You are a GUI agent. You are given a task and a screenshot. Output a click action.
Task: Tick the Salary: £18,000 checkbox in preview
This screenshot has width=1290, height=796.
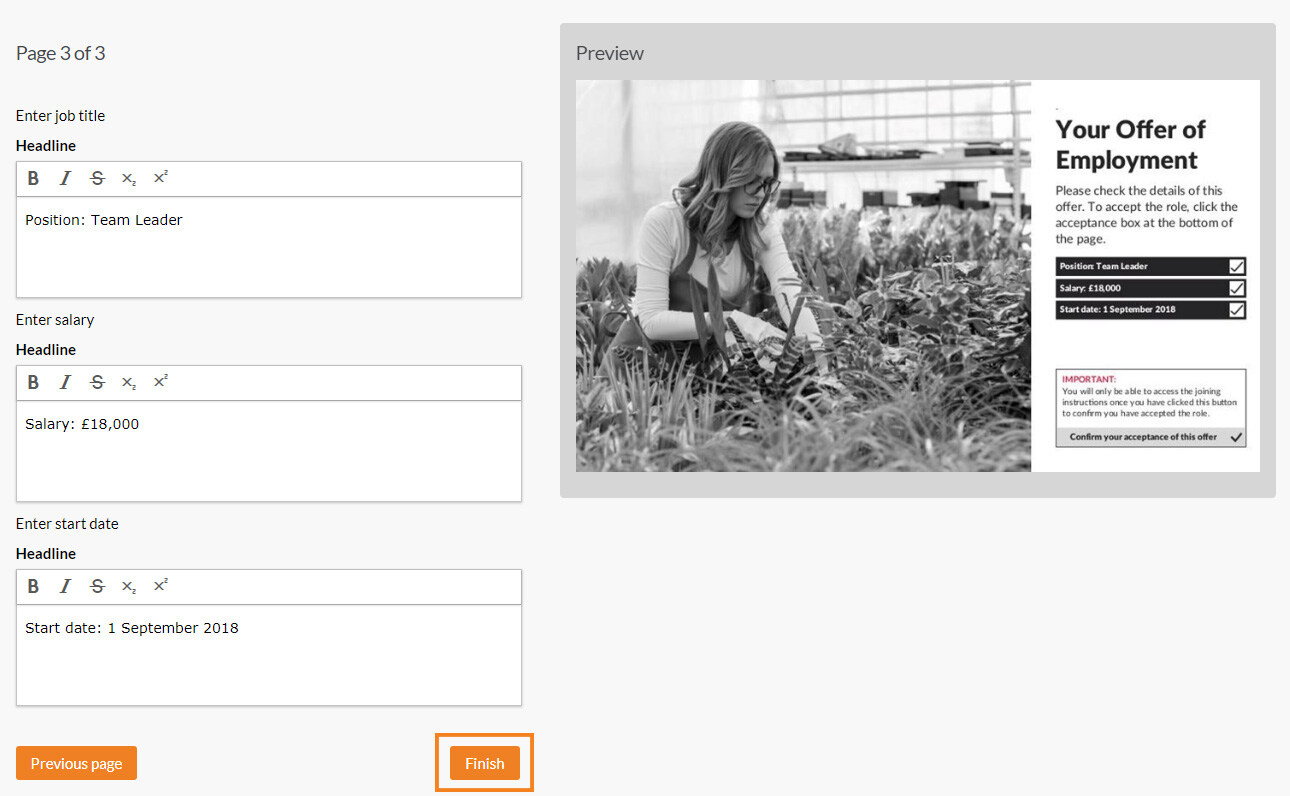(1237, 288)
